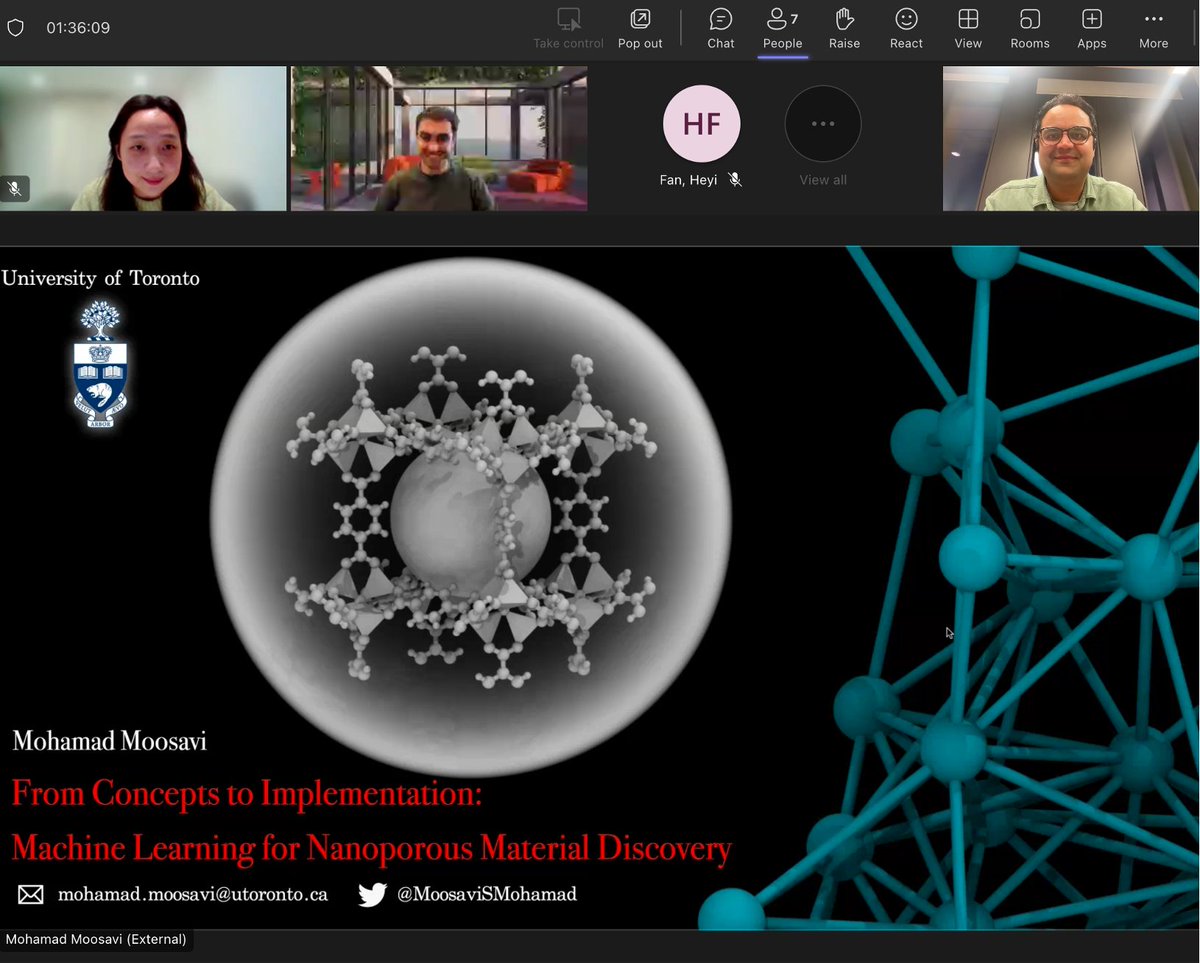The width and height of the screenshot is (1200, 963).
Task: Raise your hand in the meeting
Action: click(x=844, y=27)
